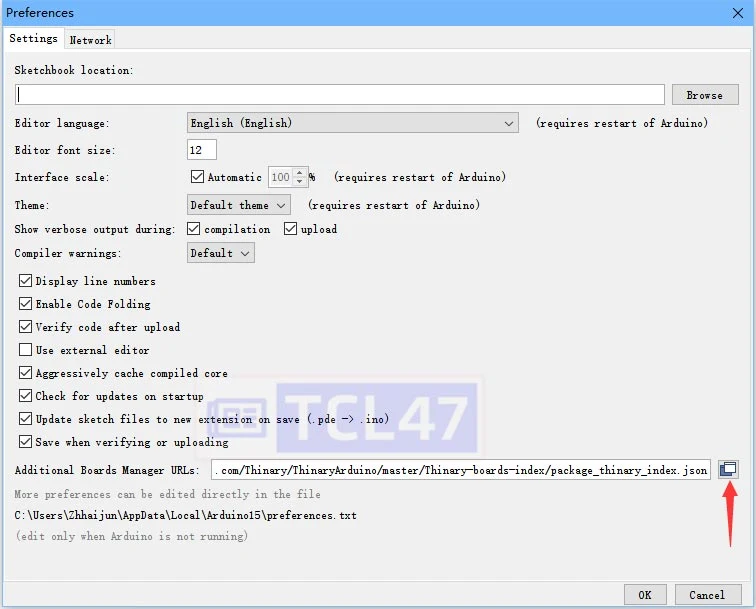Open the preferences.txt file path link

click(186, 515)
